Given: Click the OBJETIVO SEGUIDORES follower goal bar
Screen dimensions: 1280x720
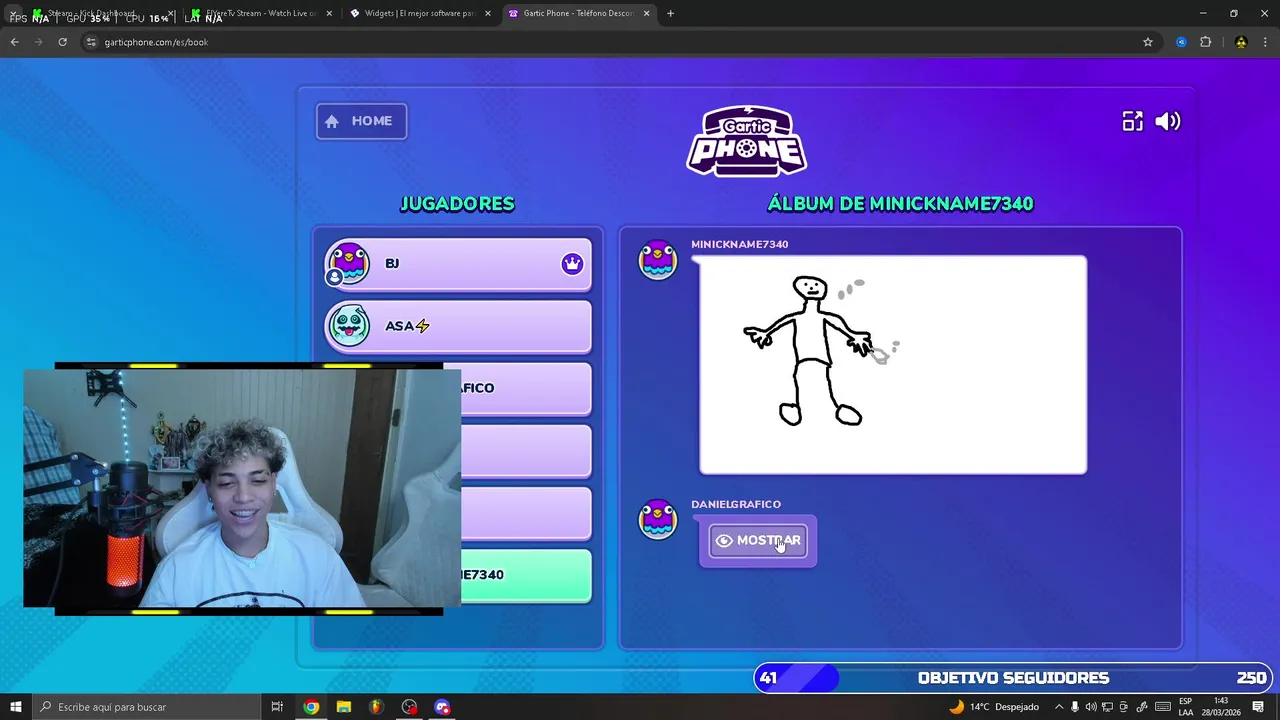Looking at the screenshot, I should click(x=1013, y=678).
